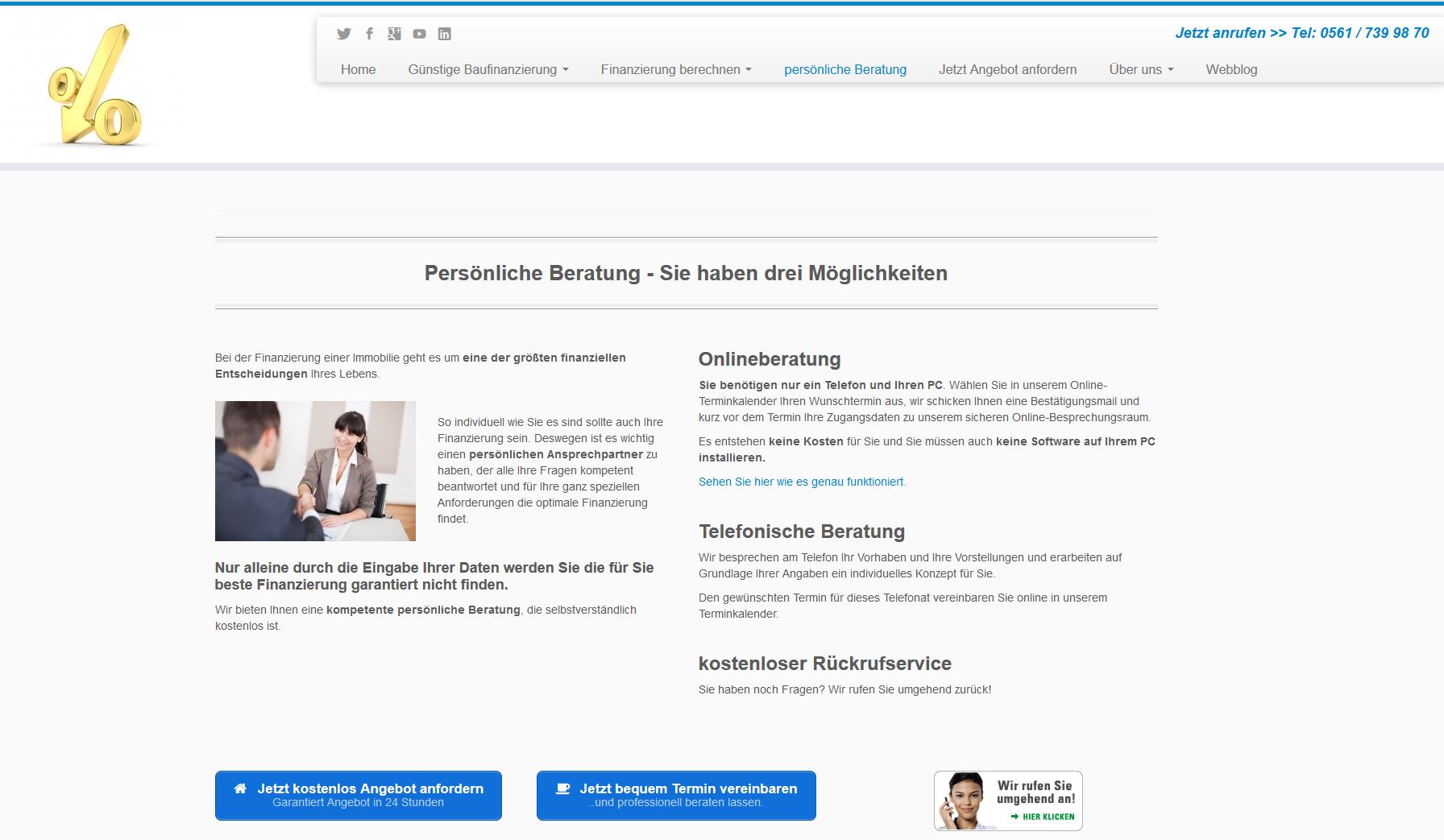Click coffee cup icon on Termin button
The width and height of the screenshot is (1444, 840).
(x=562, y=788)
